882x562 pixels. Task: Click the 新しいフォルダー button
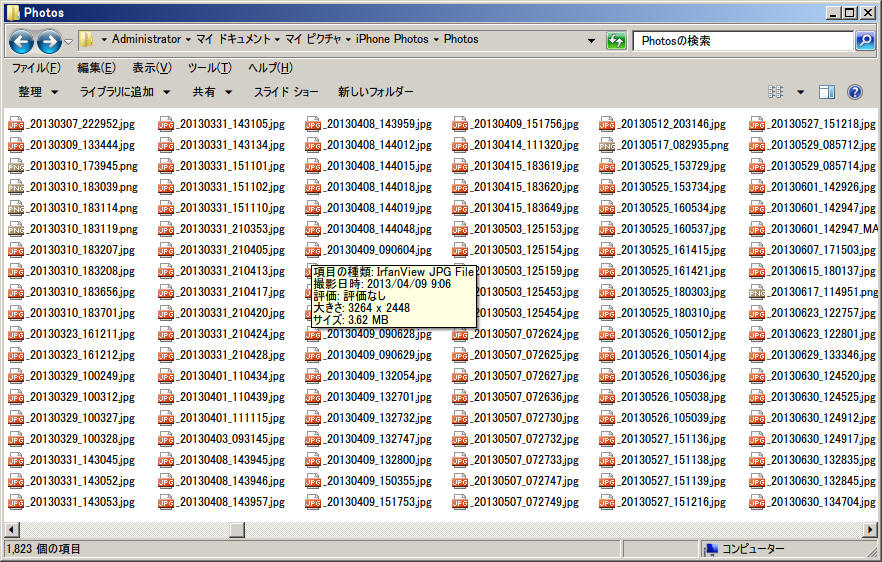(375, 92)
